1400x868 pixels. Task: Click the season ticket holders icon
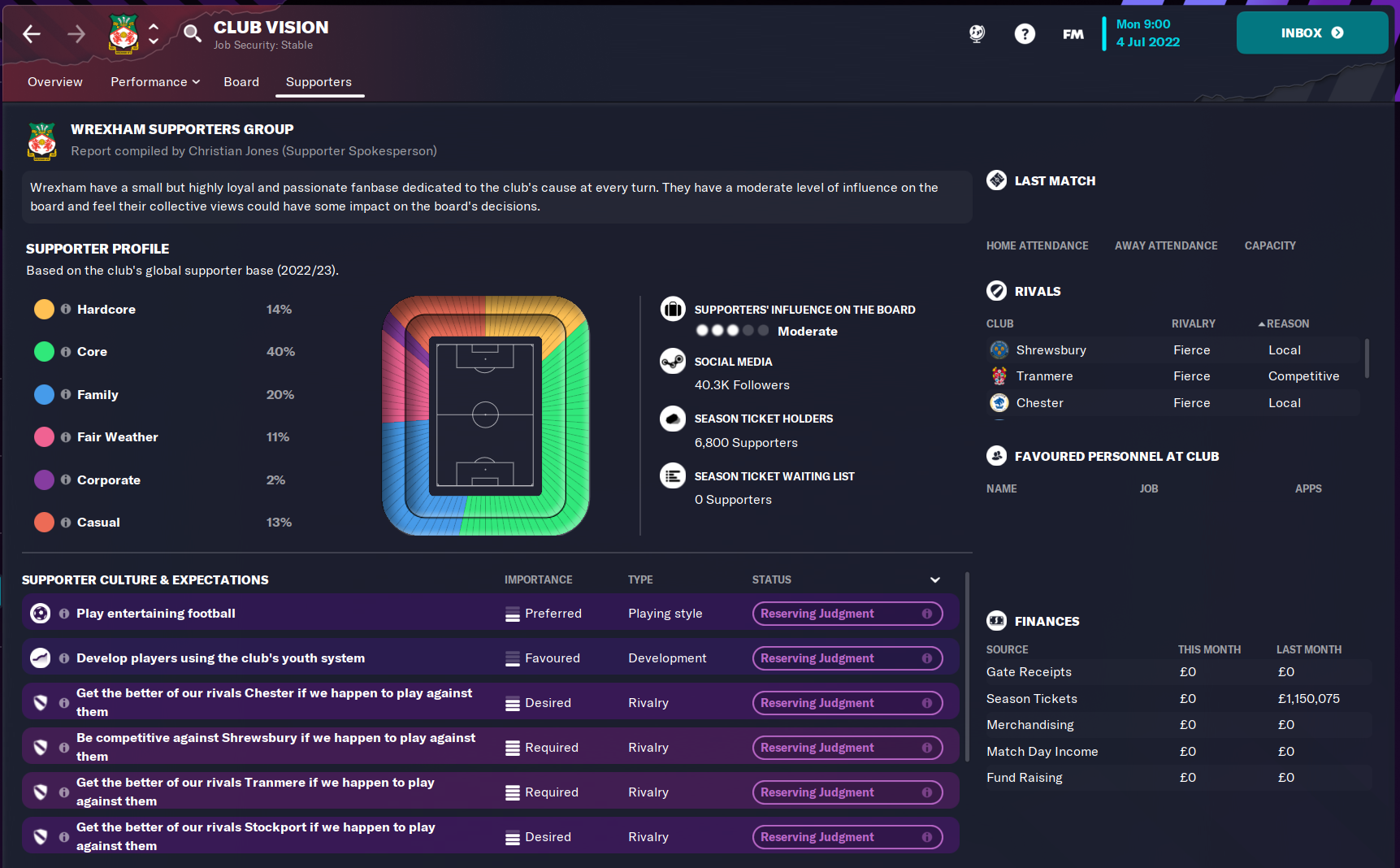coord(673,419)
